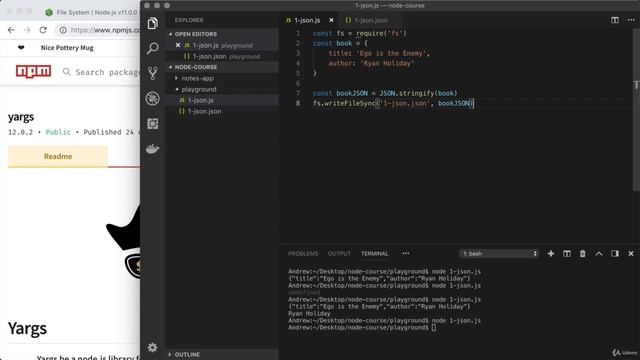Viewport: 640px width, 360px height.
Task: Open the Search view in the activity bar
Action: coord(153,48)
